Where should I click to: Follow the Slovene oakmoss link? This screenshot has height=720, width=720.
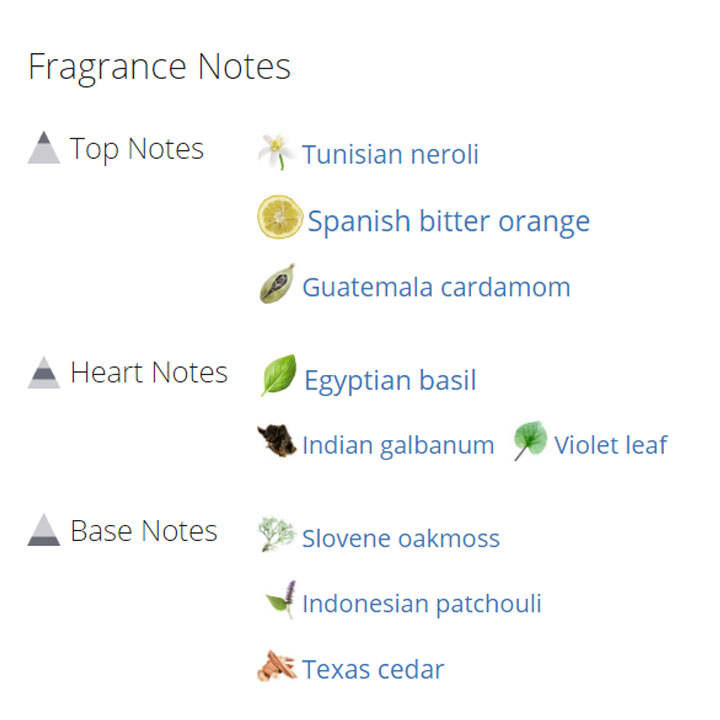pyautogui.click(x=401, y=538)
